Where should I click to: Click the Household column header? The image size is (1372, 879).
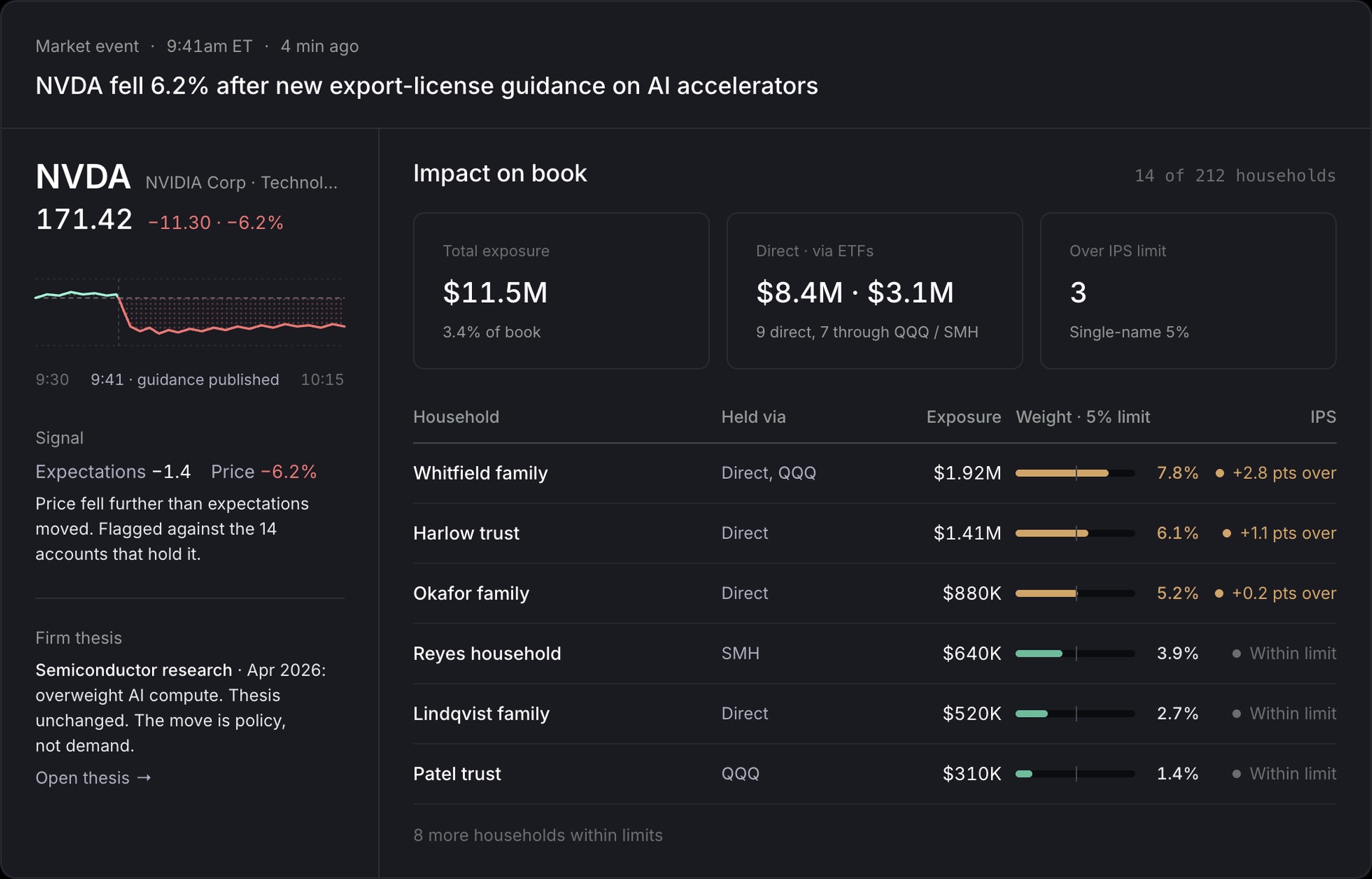click(x=456, y=417)
